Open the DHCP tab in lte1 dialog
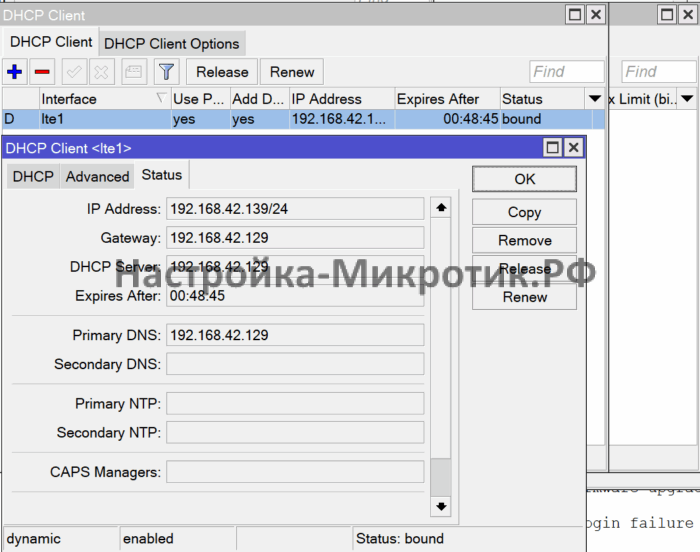 33,176
